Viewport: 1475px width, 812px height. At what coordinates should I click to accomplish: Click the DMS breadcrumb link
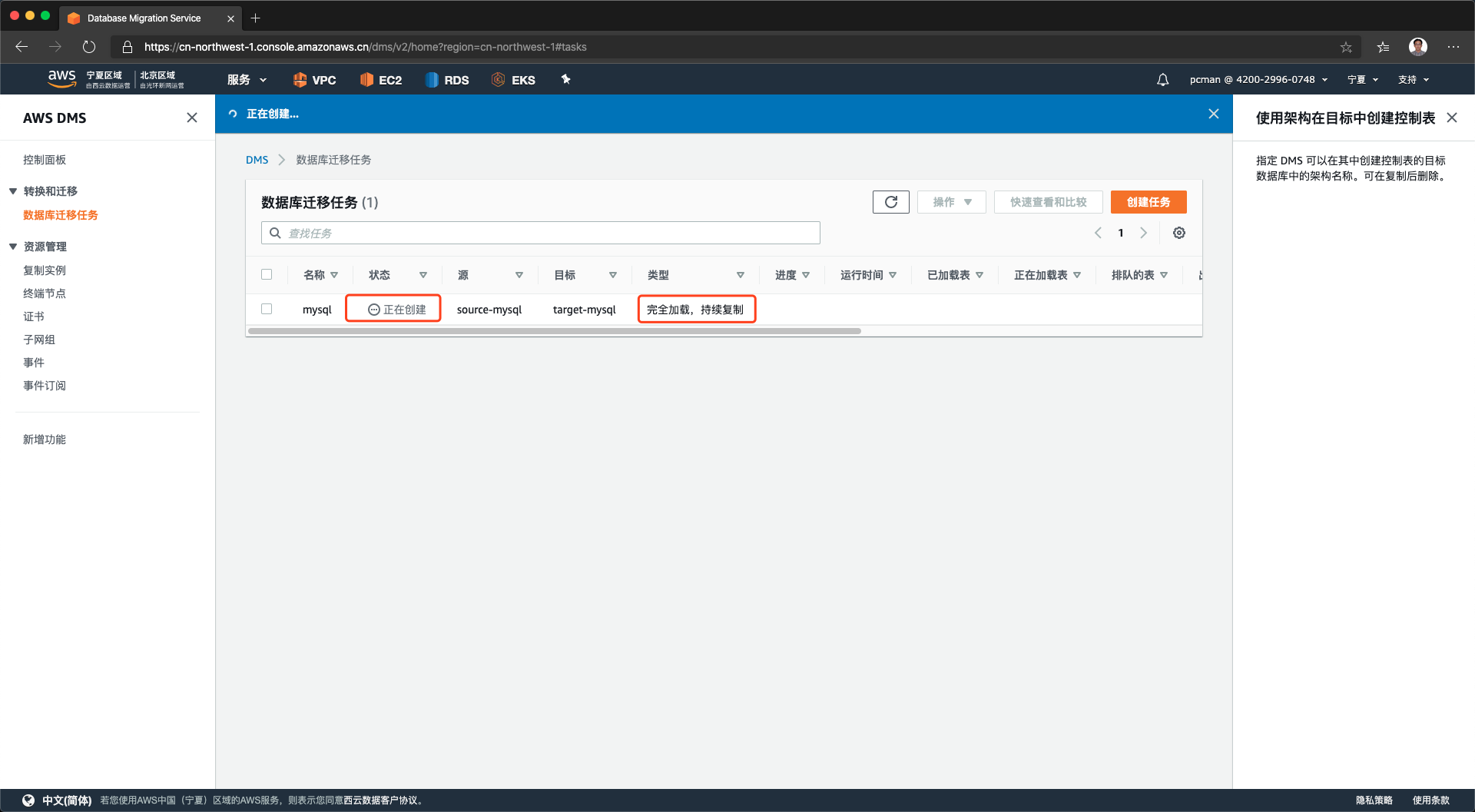[257, 160]
